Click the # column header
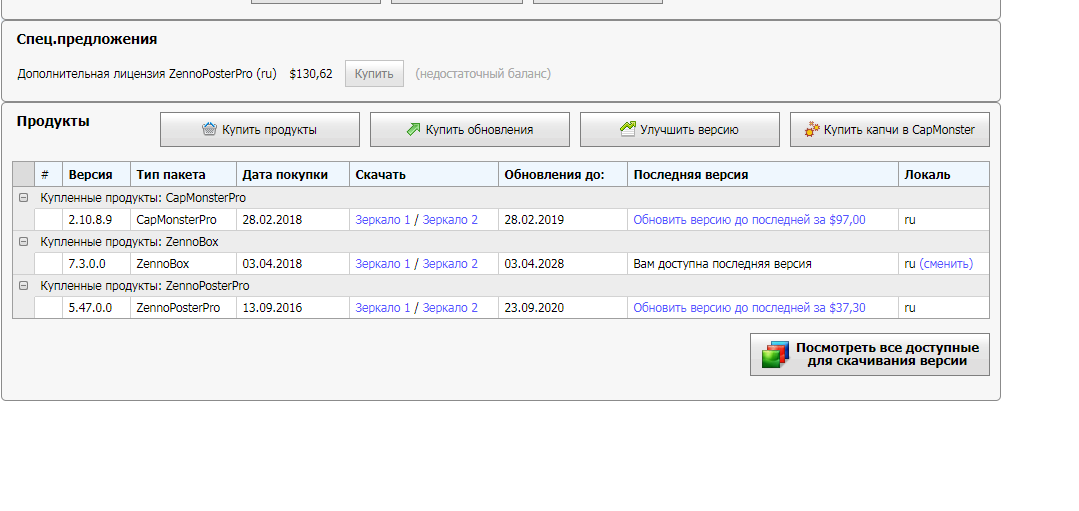Viewport: 1079px width, 511px height. point(48,175)
